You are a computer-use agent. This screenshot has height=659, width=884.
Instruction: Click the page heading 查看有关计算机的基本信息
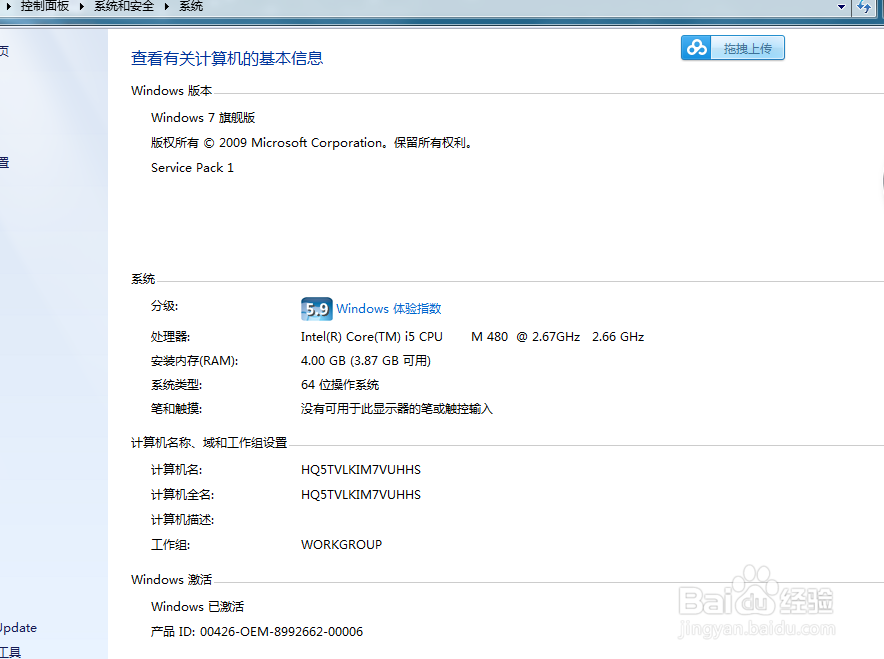[x=227, y=59]
